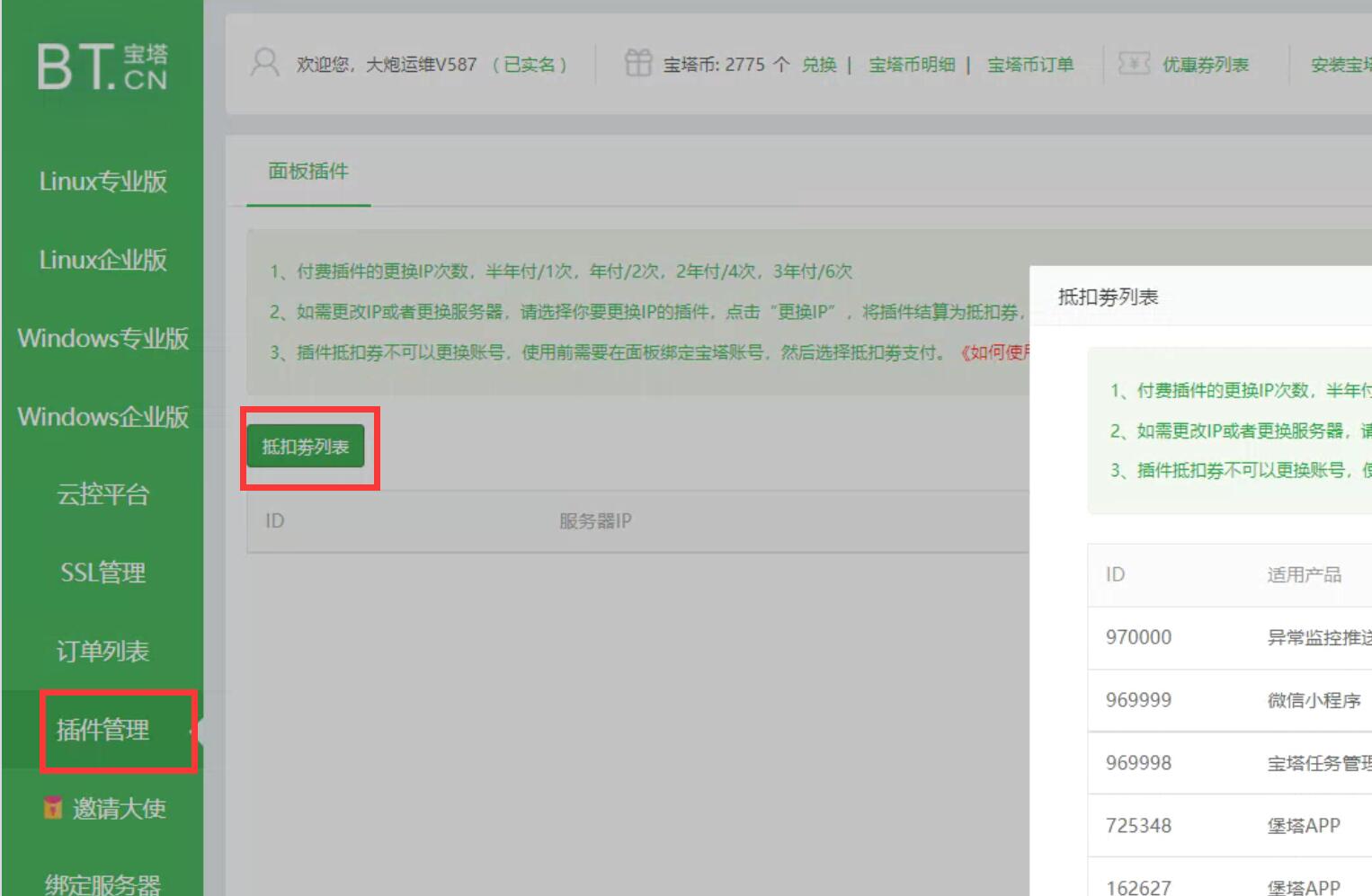Screen dimensions: 1372x896
Task: Click 堡塔APP cell in row 725348
Action: point(1304,826)
